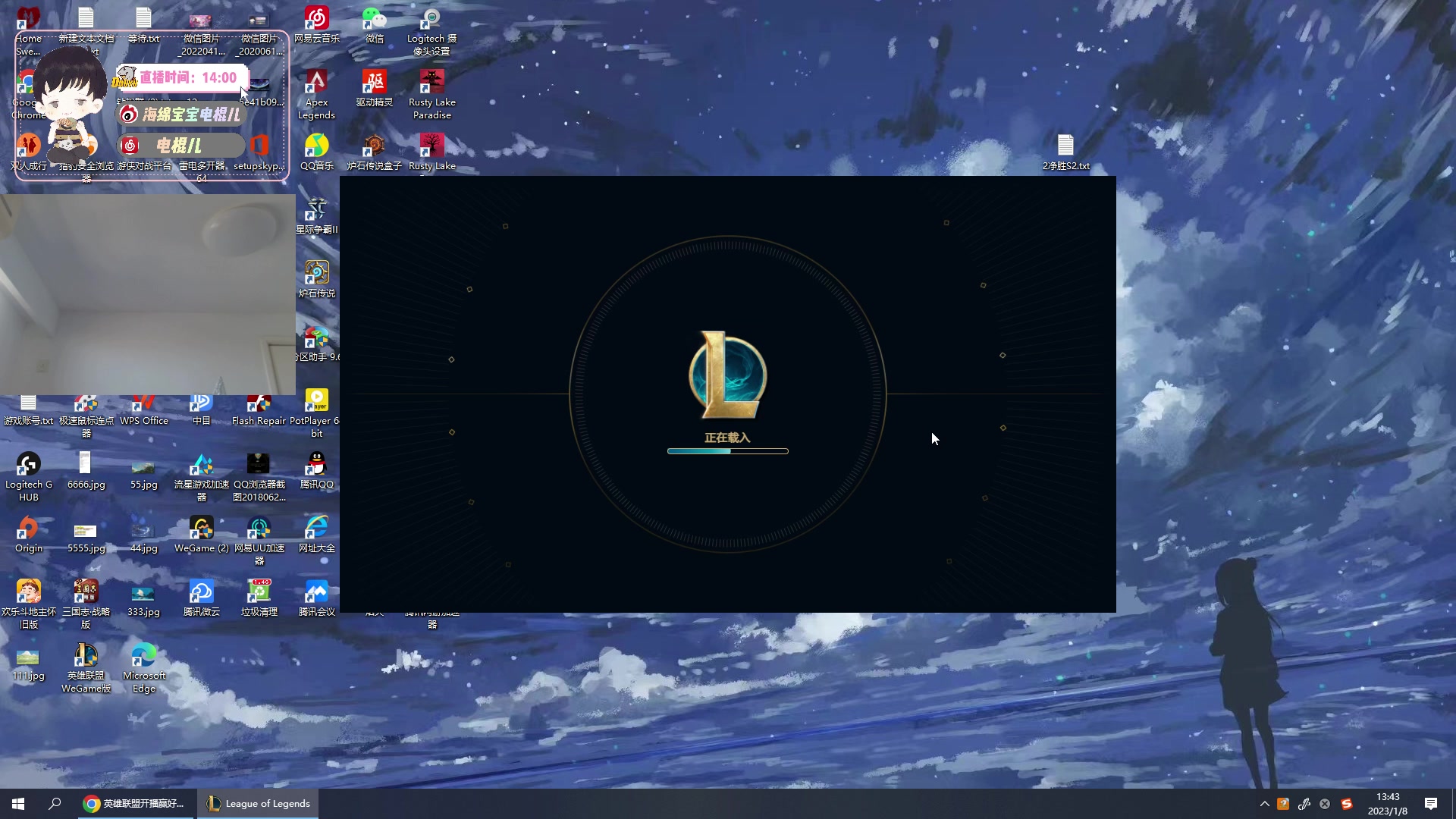Select the QQ浏览器截图2018062... file icon
Image resolution: width=1456 pixels, height=819 pixels.
[x=259, y=477]
